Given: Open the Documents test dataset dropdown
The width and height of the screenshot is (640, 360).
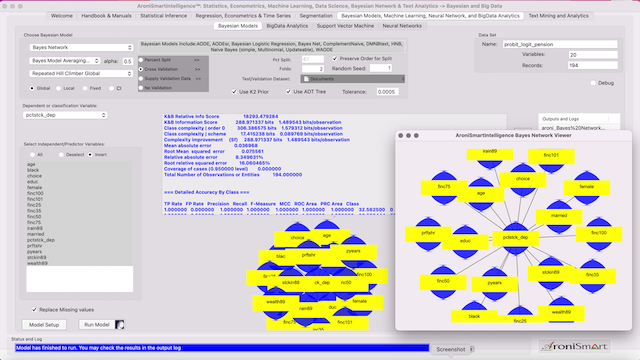Looking at the screenshot, I should [x=353, y=79].
